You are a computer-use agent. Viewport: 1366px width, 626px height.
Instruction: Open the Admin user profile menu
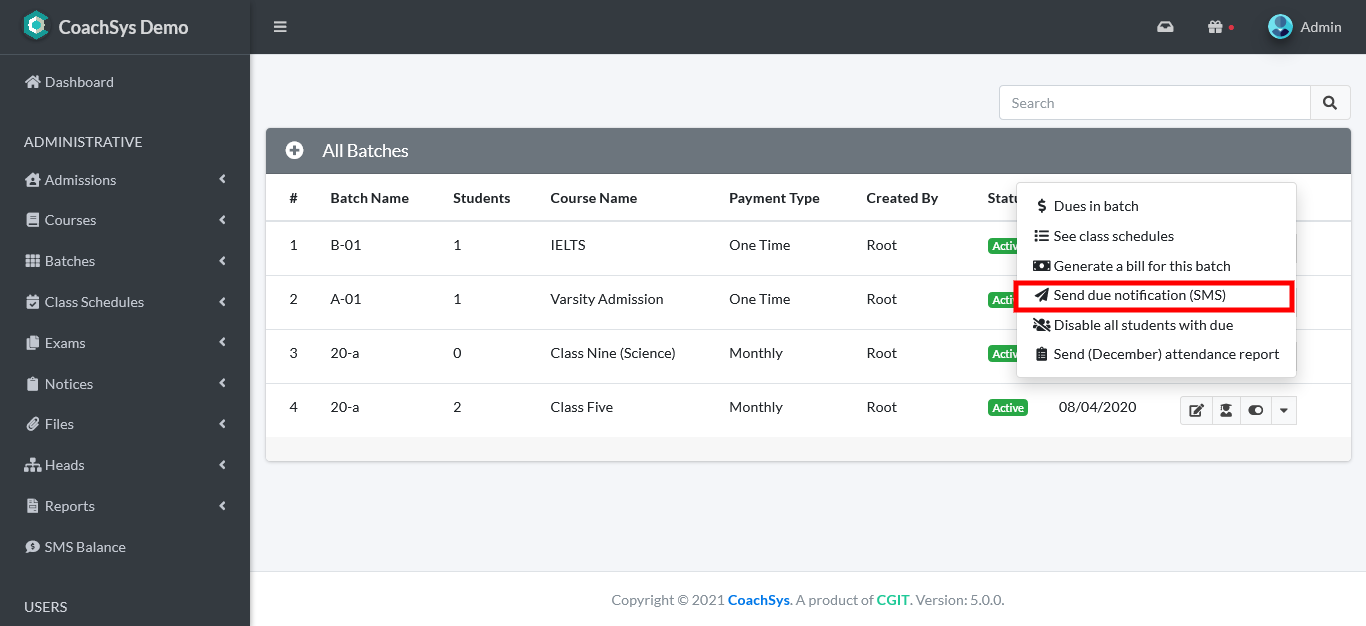(1305, 27)
